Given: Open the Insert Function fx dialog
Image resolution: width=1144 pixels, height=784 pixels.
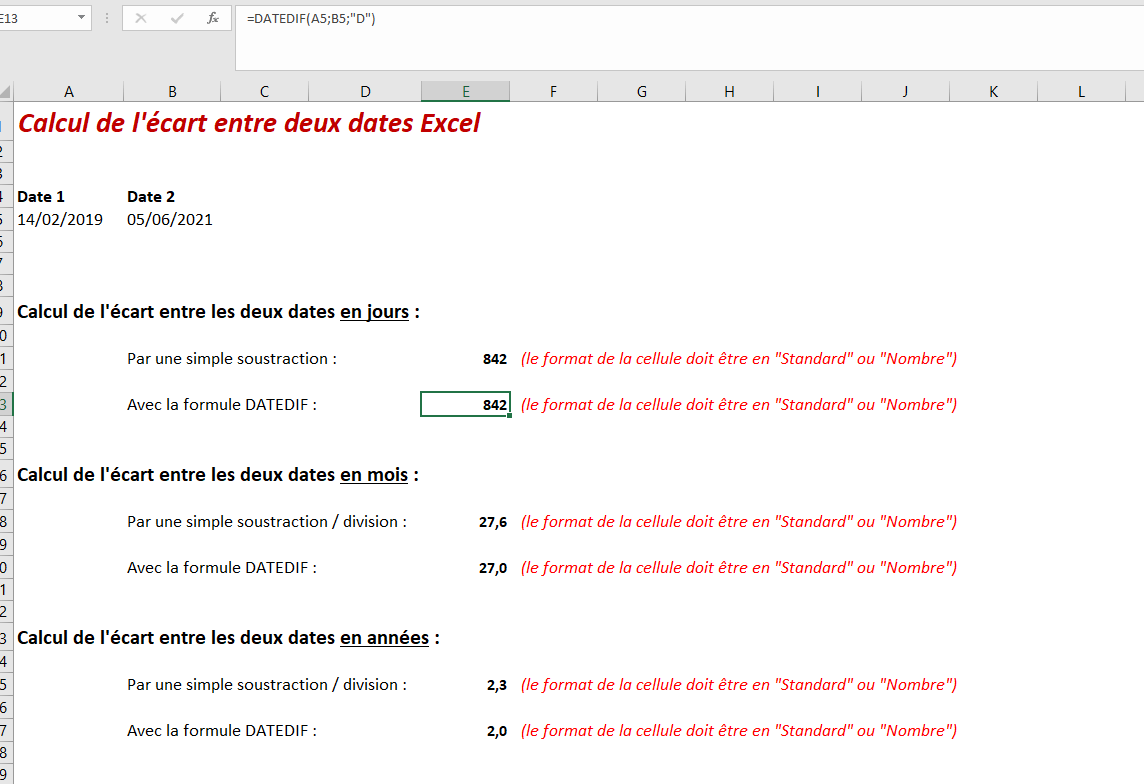Looking at the screenshot, I should 212,18.
